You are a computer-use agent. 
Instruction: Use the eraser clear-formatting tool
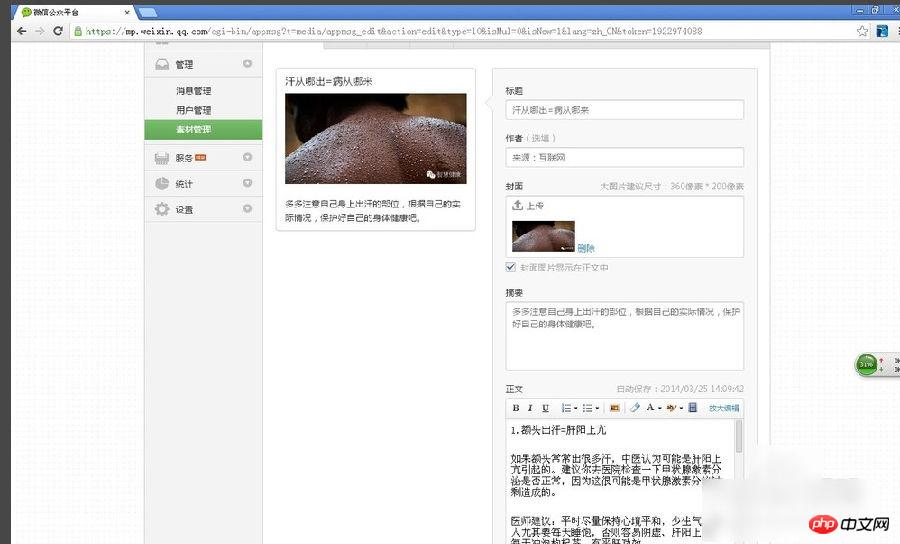[x=634, y=408]
